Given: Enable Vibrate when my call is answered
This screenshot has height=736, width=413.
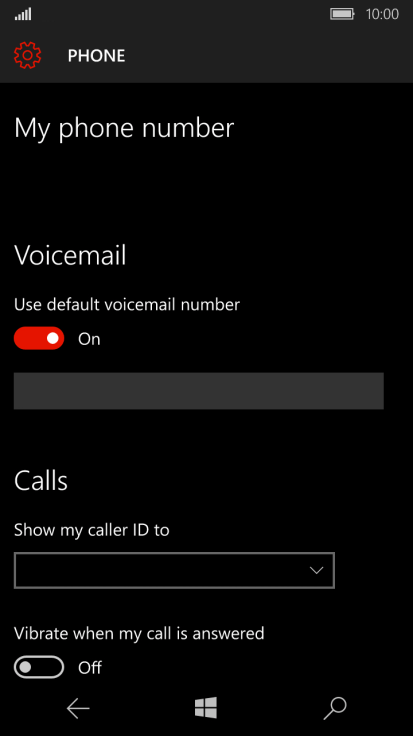Looking at the screenshot, I should (39, 667).
